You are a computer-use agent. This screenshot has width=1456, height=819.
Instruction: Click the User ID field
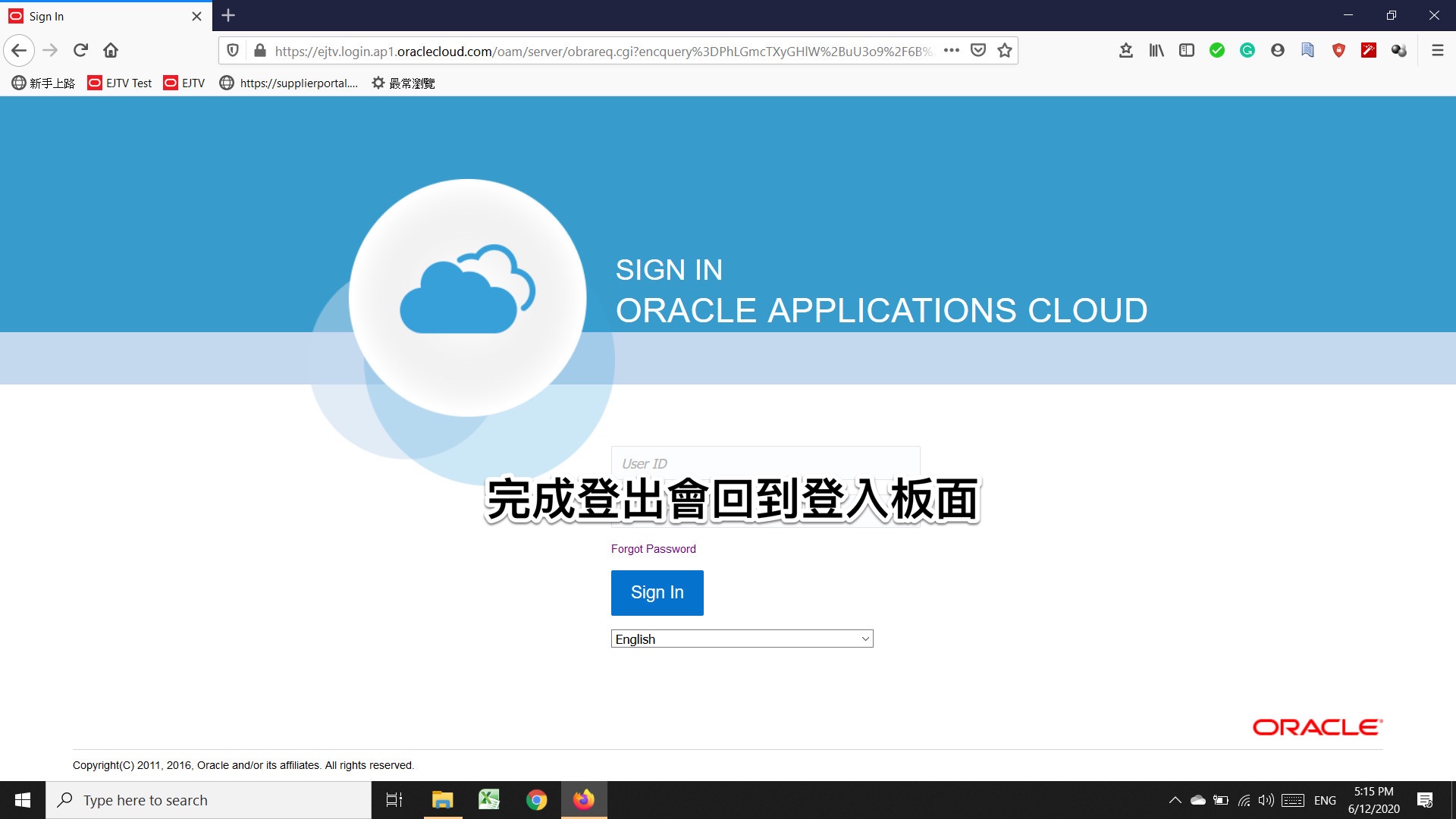pyautogui.click(x=765, y=463)
